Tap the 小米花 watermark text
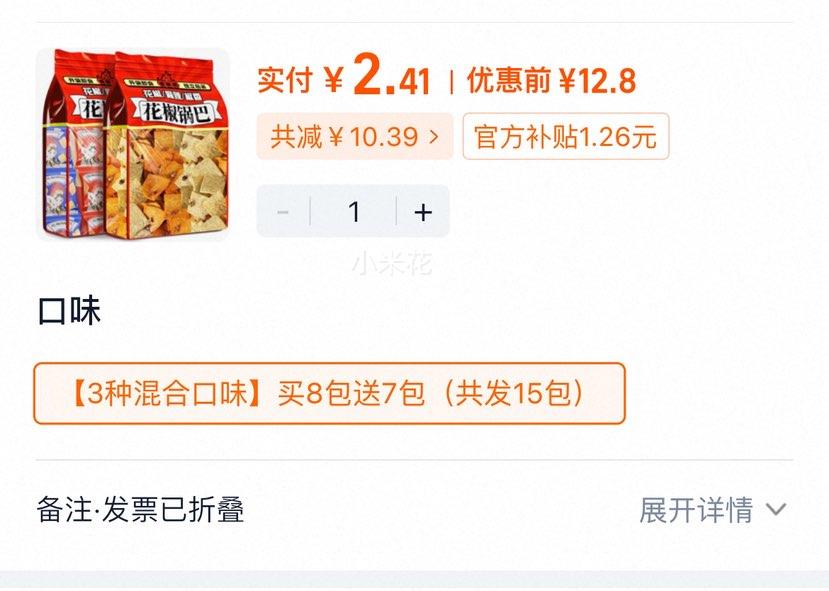 point(392,263)
